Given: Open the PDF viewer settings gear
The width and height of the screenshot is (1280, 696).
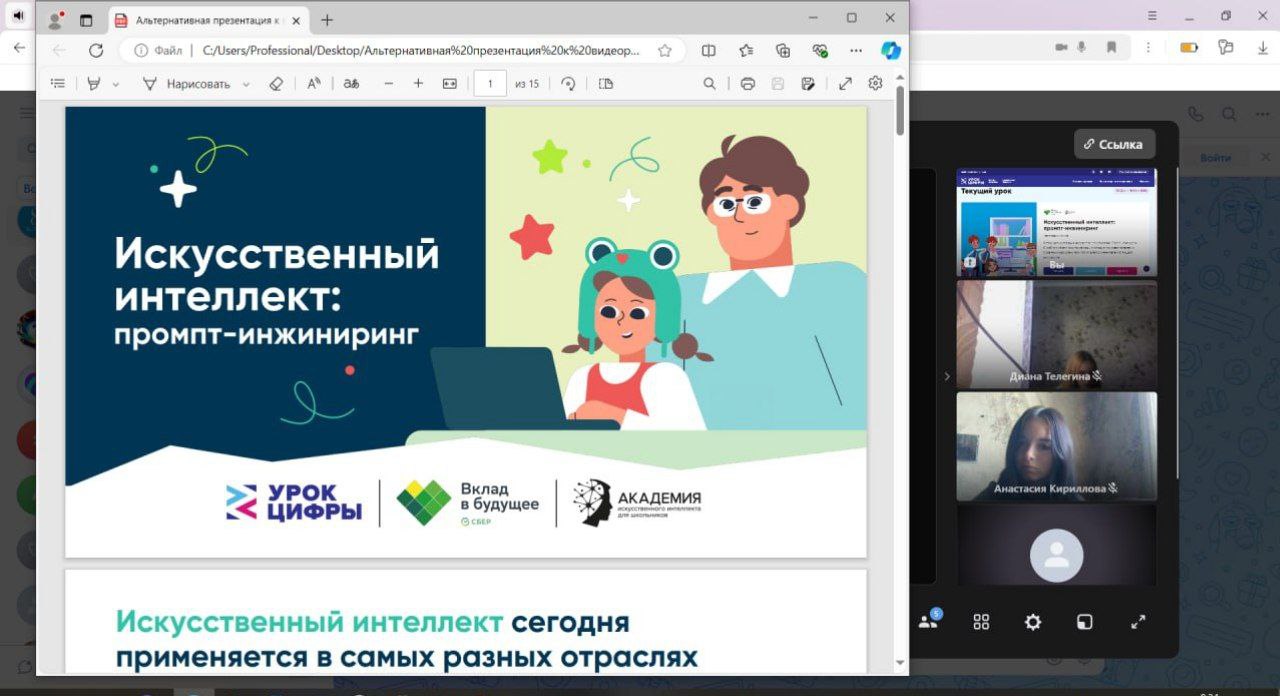Looking at the screenshot, I should 875,84.
